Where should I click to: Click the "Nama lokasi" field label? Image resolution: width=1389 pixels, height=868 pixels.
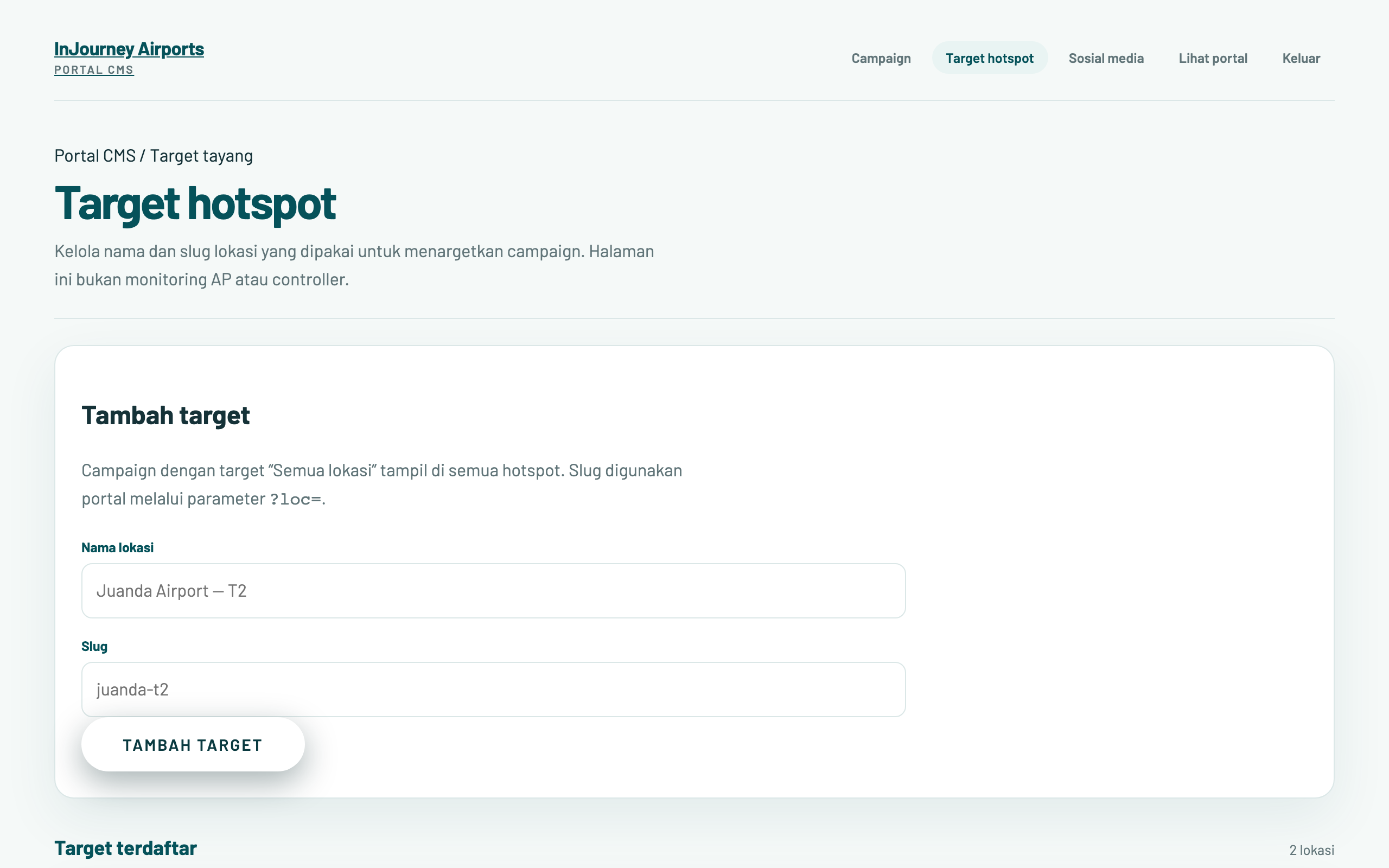pos(118,548)
